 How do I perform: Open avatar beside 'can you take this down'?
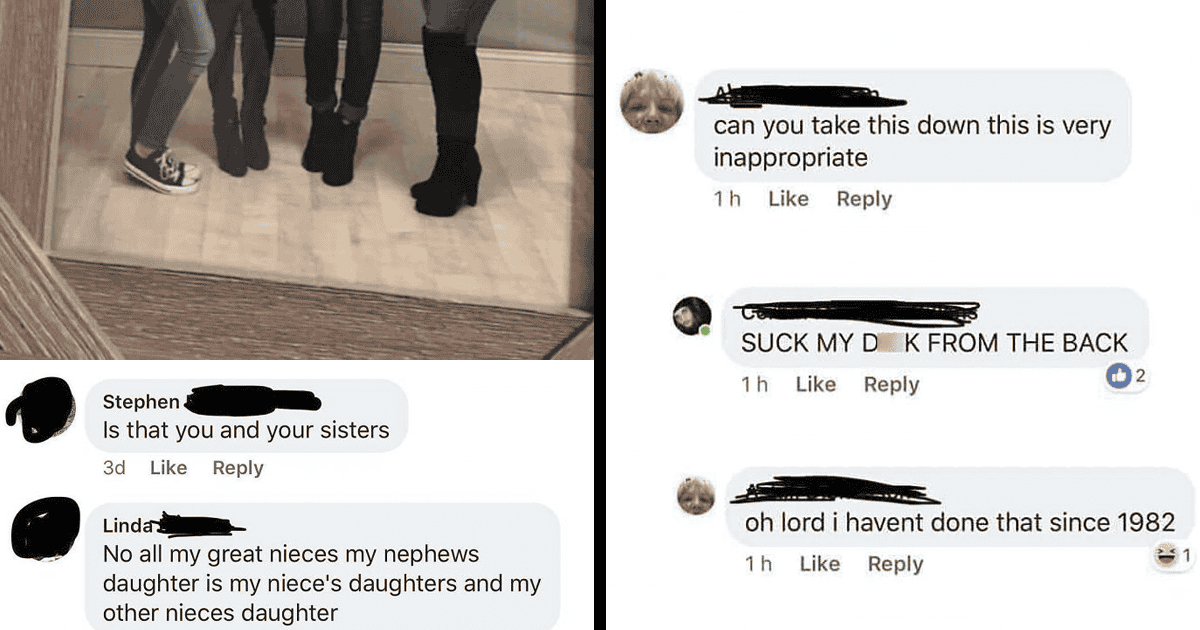coord(652,102)
